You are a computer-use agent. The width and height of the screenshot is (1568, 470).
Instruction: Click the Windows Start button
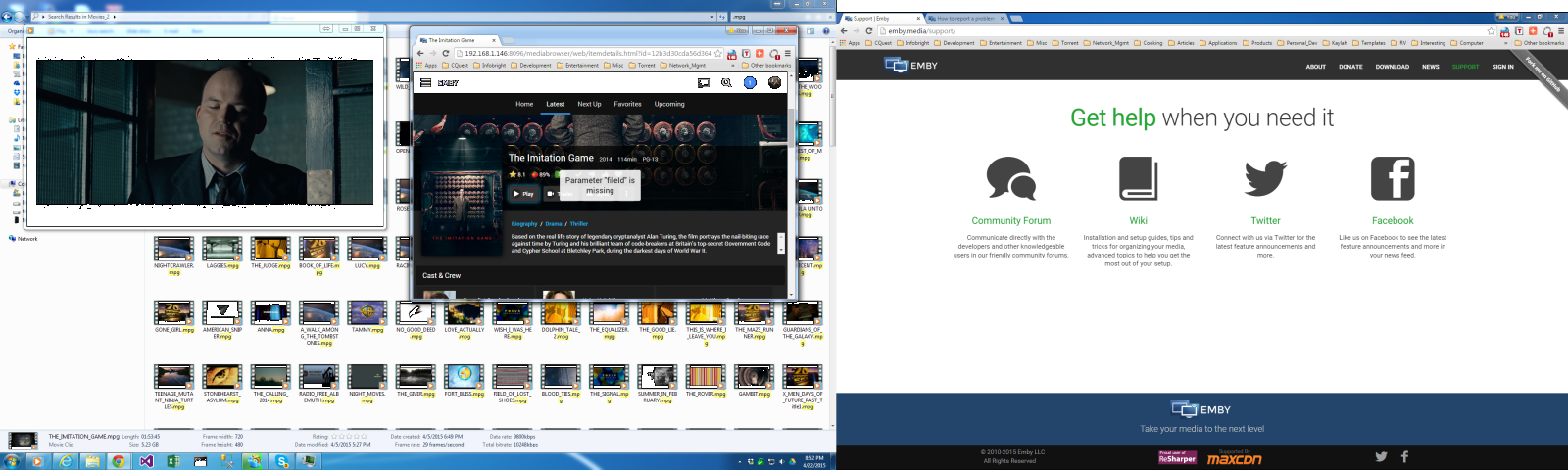tap(12, 461)
